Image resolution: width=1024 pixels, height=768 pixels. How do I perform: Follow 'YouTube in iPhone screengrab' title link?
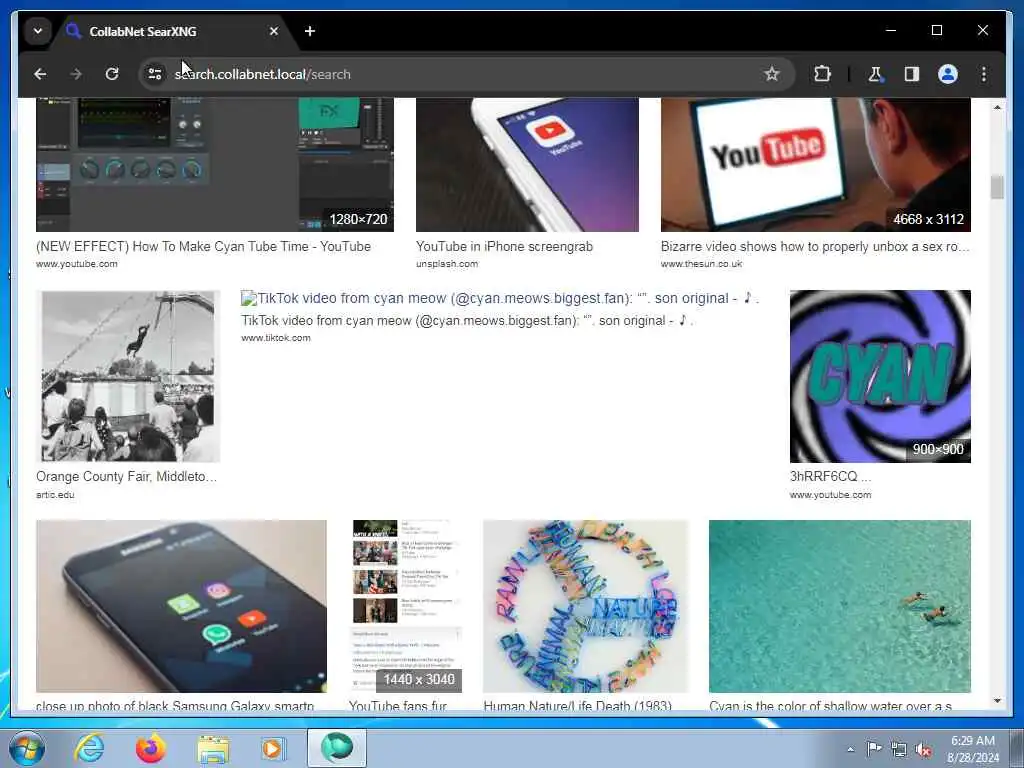point(504,246)
